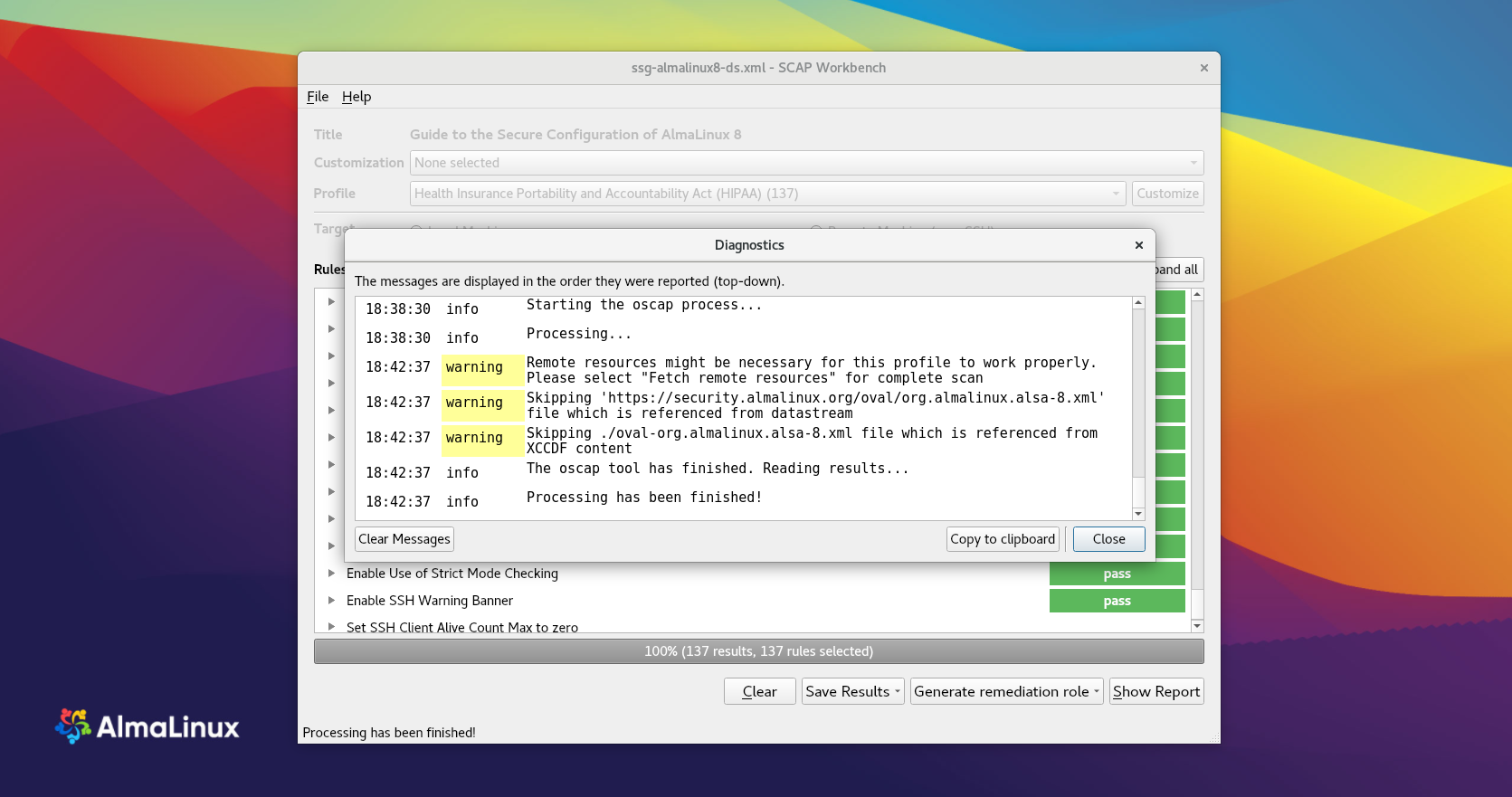Open the Save Results dropdown
This screenshot has height=797, width=1512.
point(852,692)
